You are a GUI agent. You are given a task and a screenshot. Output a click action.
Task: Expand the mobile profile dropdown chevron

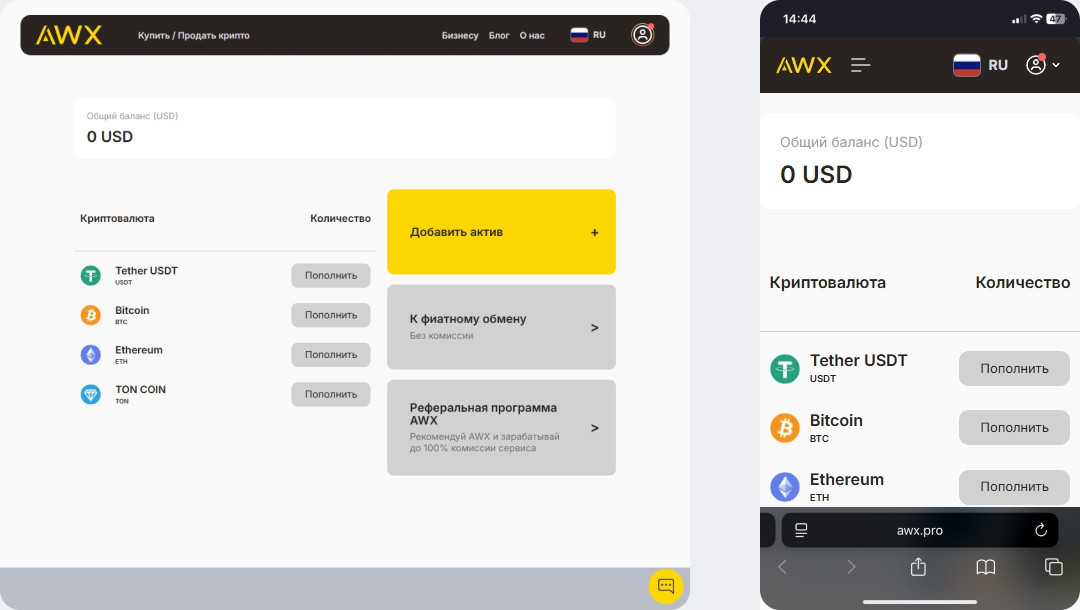(1056, 66)
